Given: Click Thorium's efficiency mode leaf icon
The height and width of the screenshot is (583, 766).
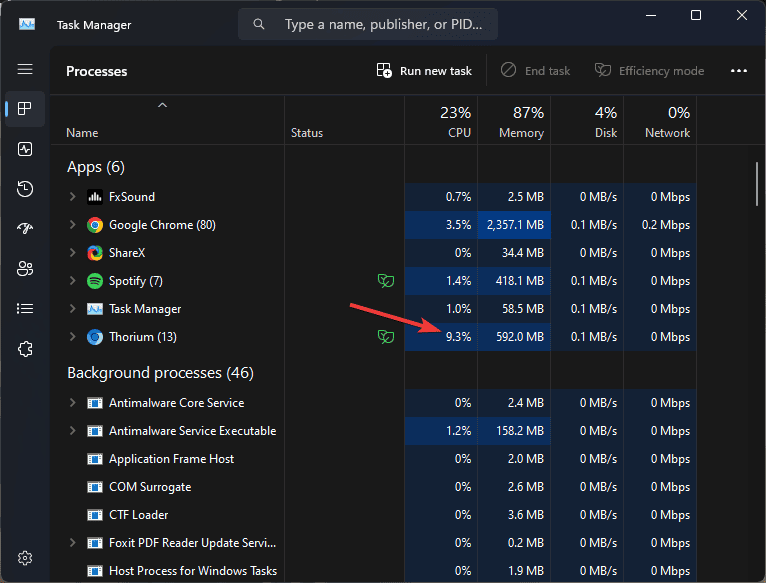Looking at the screenshot, I should [385, 337].
